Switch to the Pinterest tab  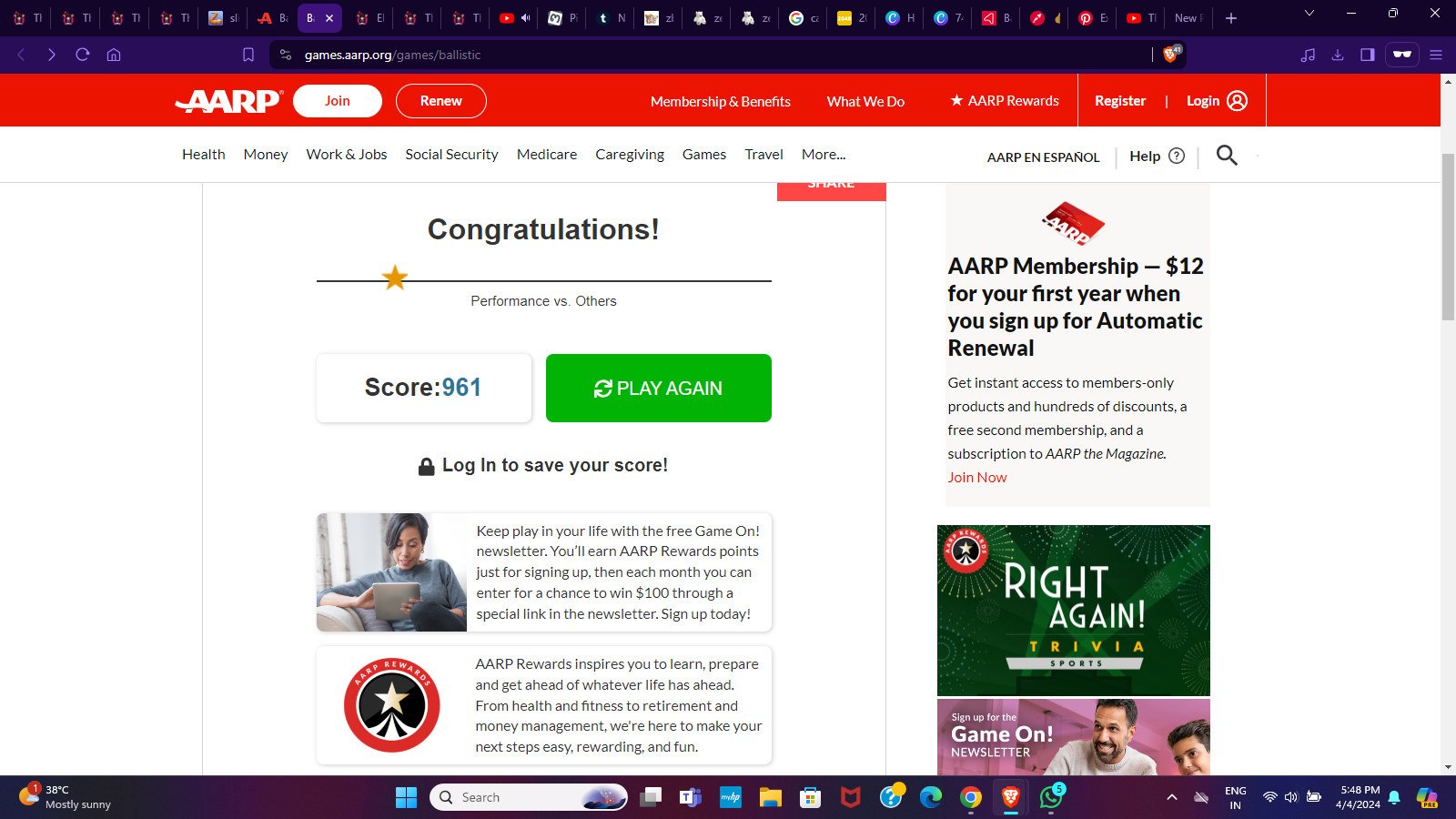1093,18
